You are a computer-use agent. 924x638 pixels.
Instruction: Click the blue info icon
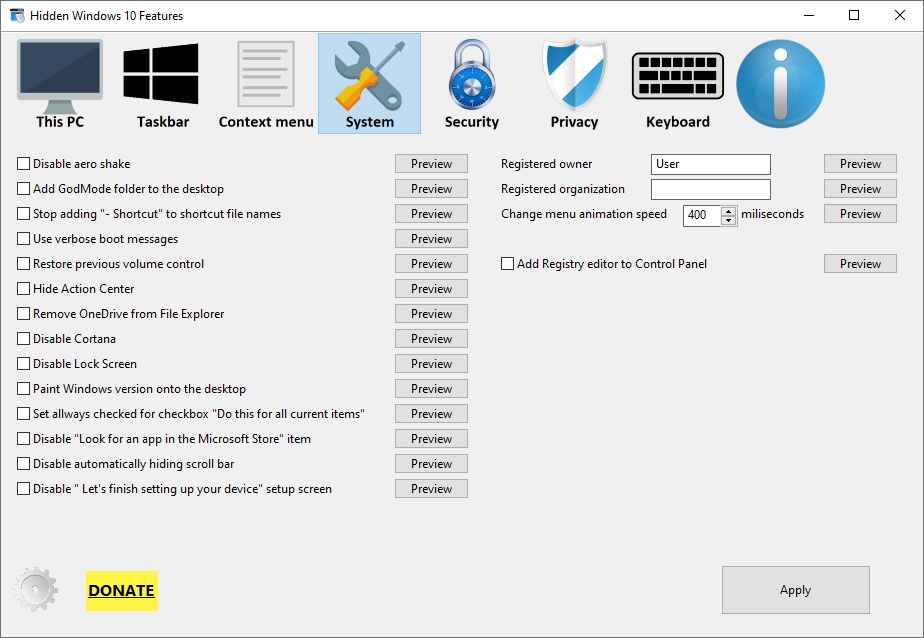(x=780, y=84)
